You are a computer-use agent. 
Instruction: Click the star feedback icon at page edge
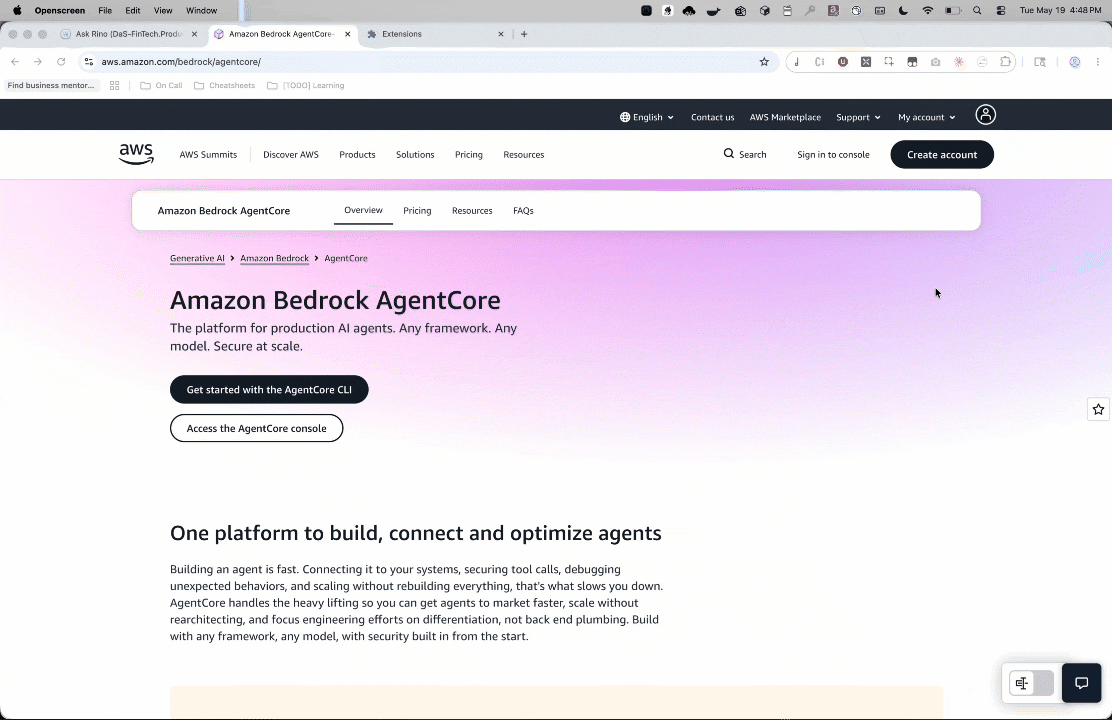[1098, 409]
